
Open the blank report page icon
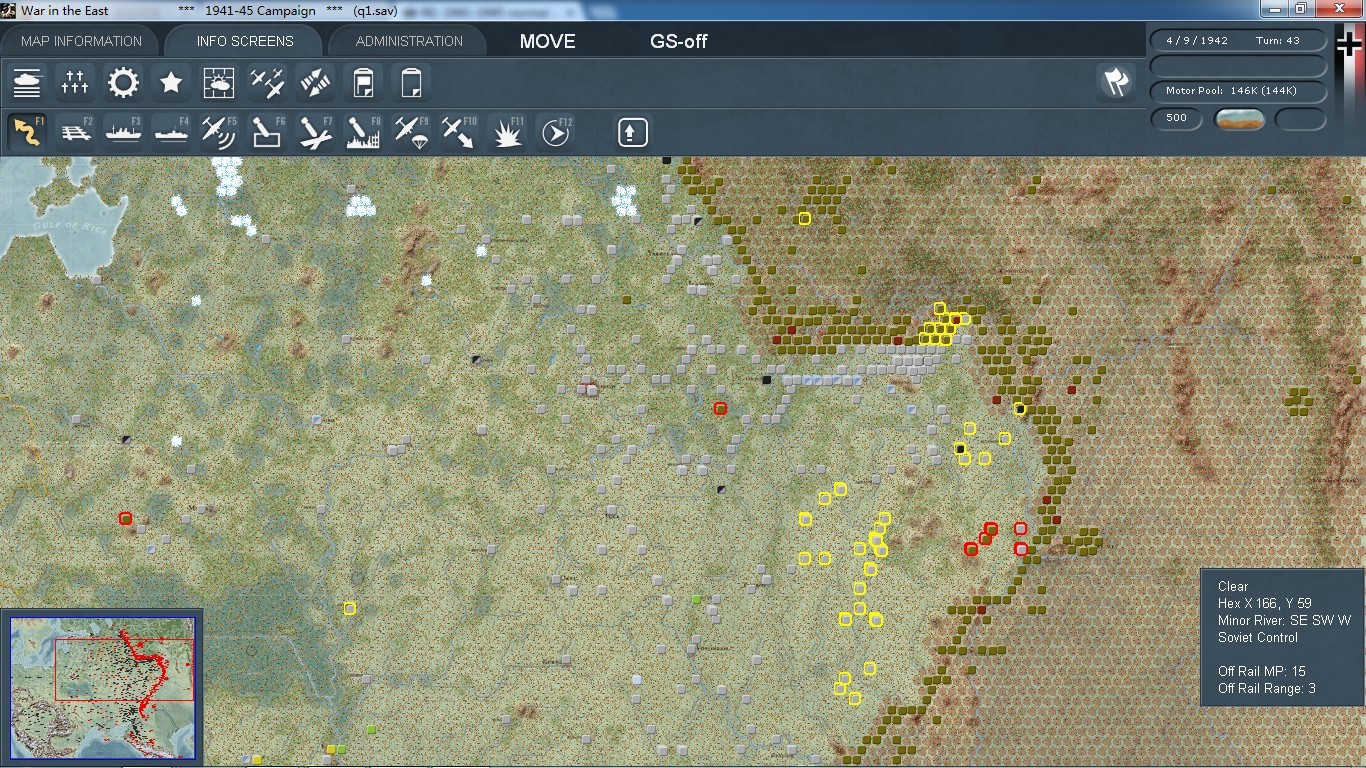point(411,83)
